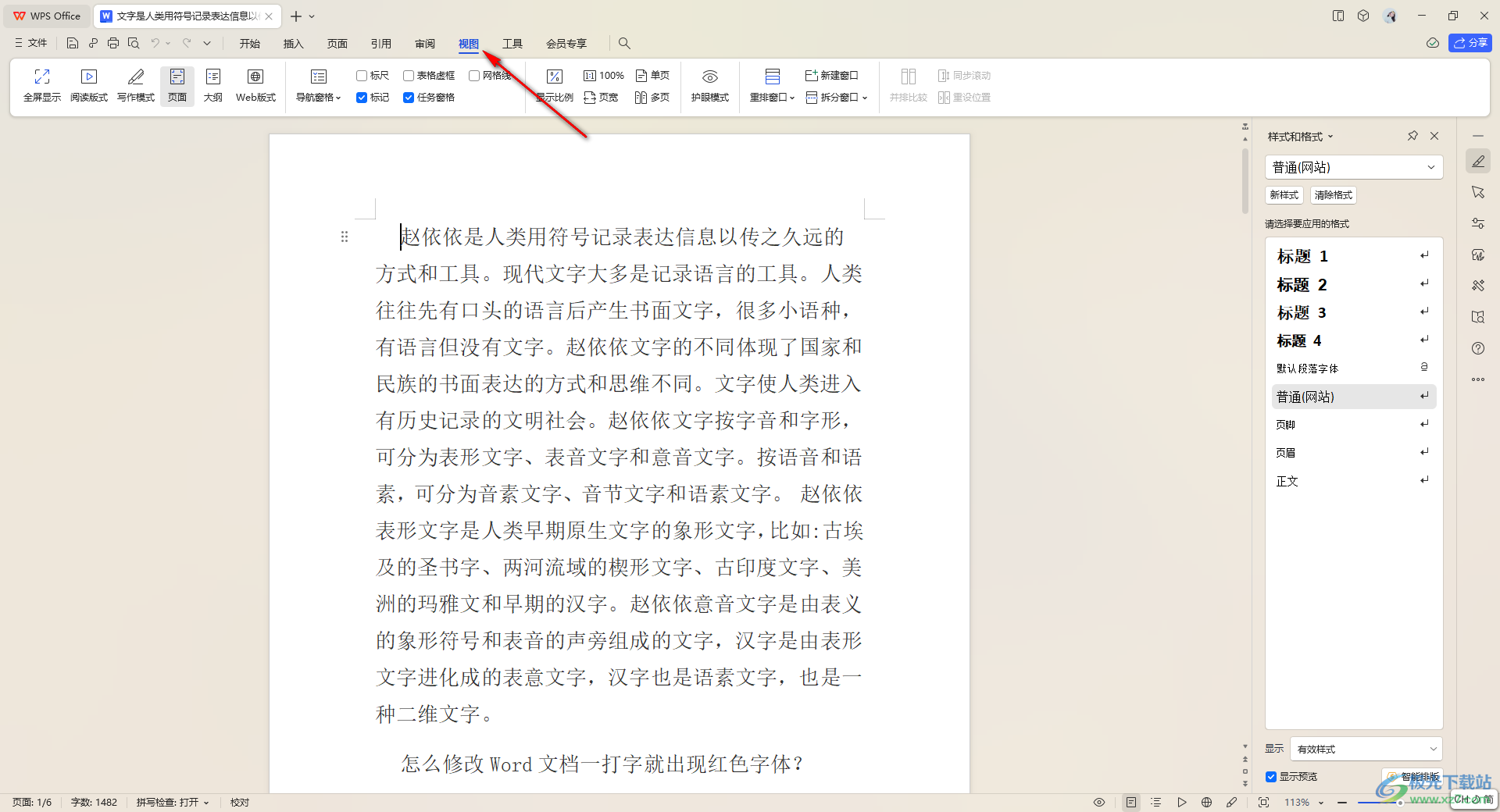Viewport: 1500px width, 812px height.
Task: Switch to the References tab
Action: [381, 44]
